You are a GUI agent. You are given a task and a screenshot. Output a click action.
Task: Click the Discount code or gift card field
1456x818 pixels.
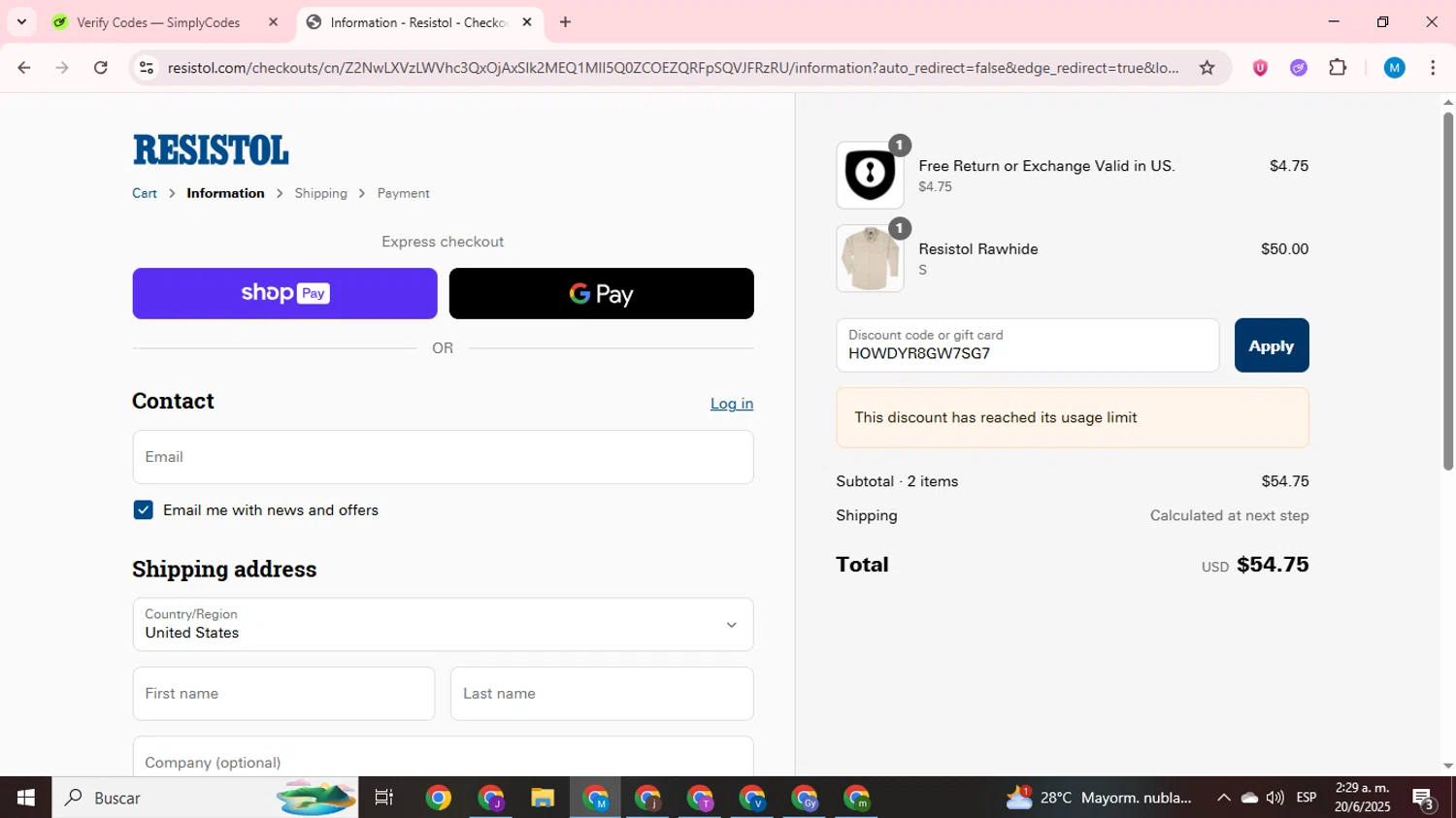click(x=1027, y=345)
